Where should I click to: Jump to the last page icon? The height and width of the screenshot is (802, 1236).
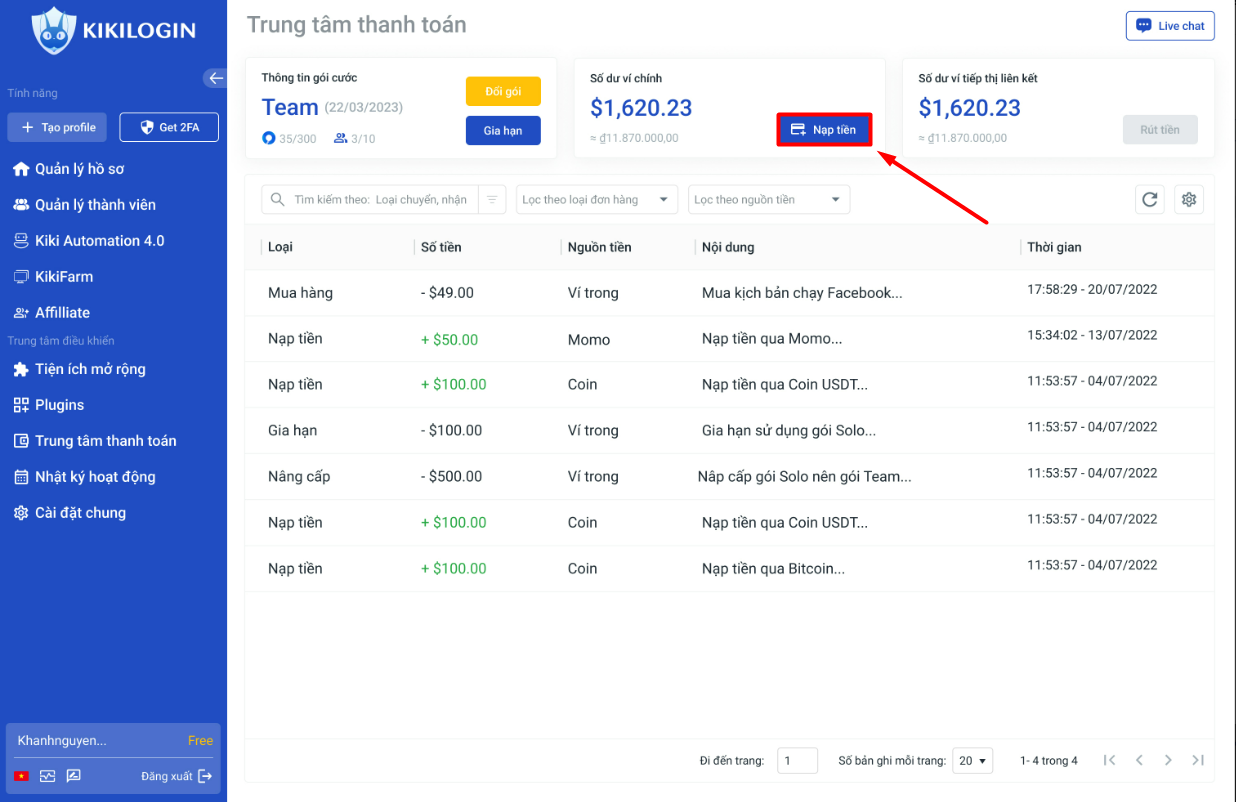(x=1198, y=761)
